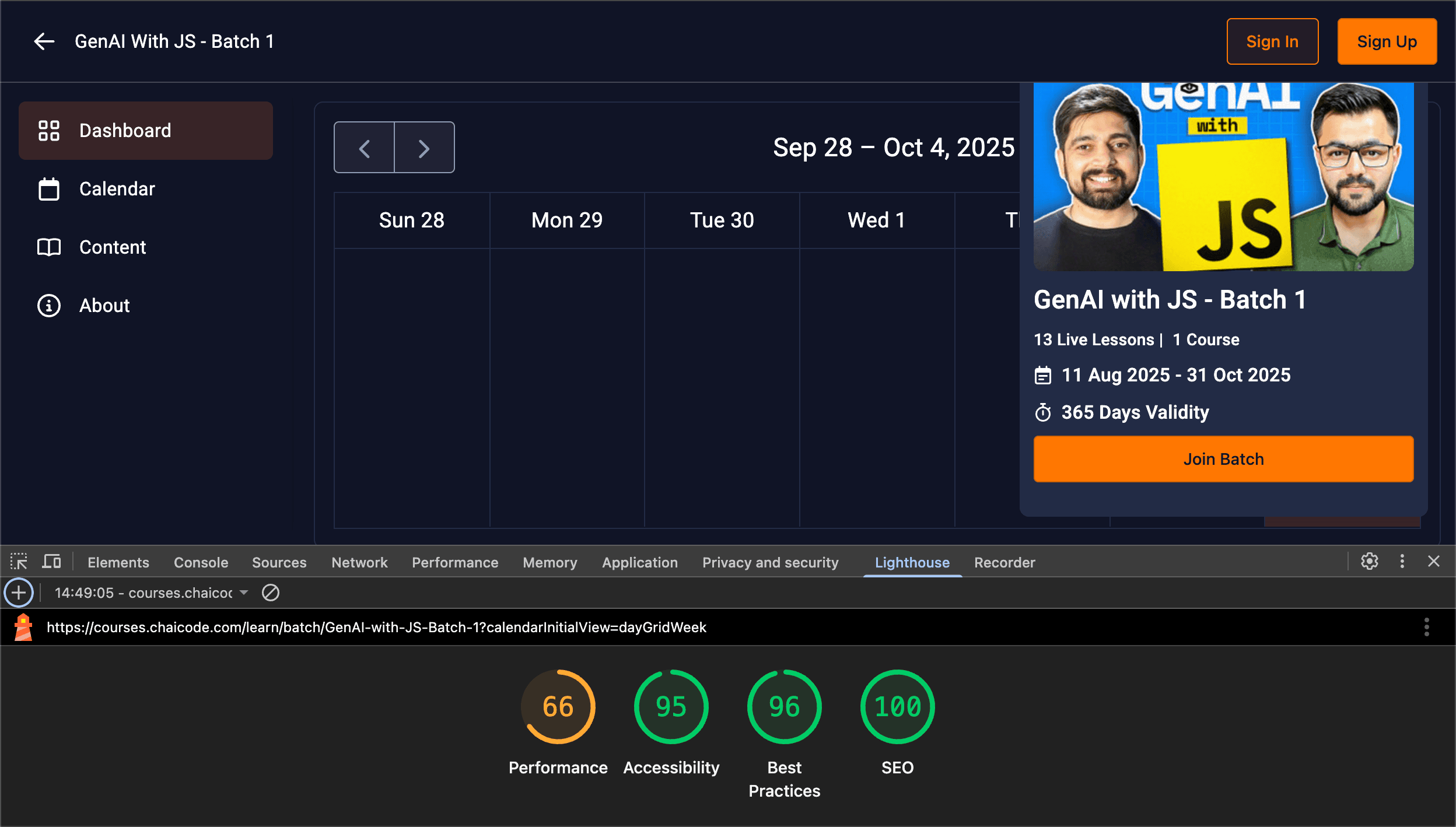Click the Performance gauge showing 66

[x=557, y=706]
